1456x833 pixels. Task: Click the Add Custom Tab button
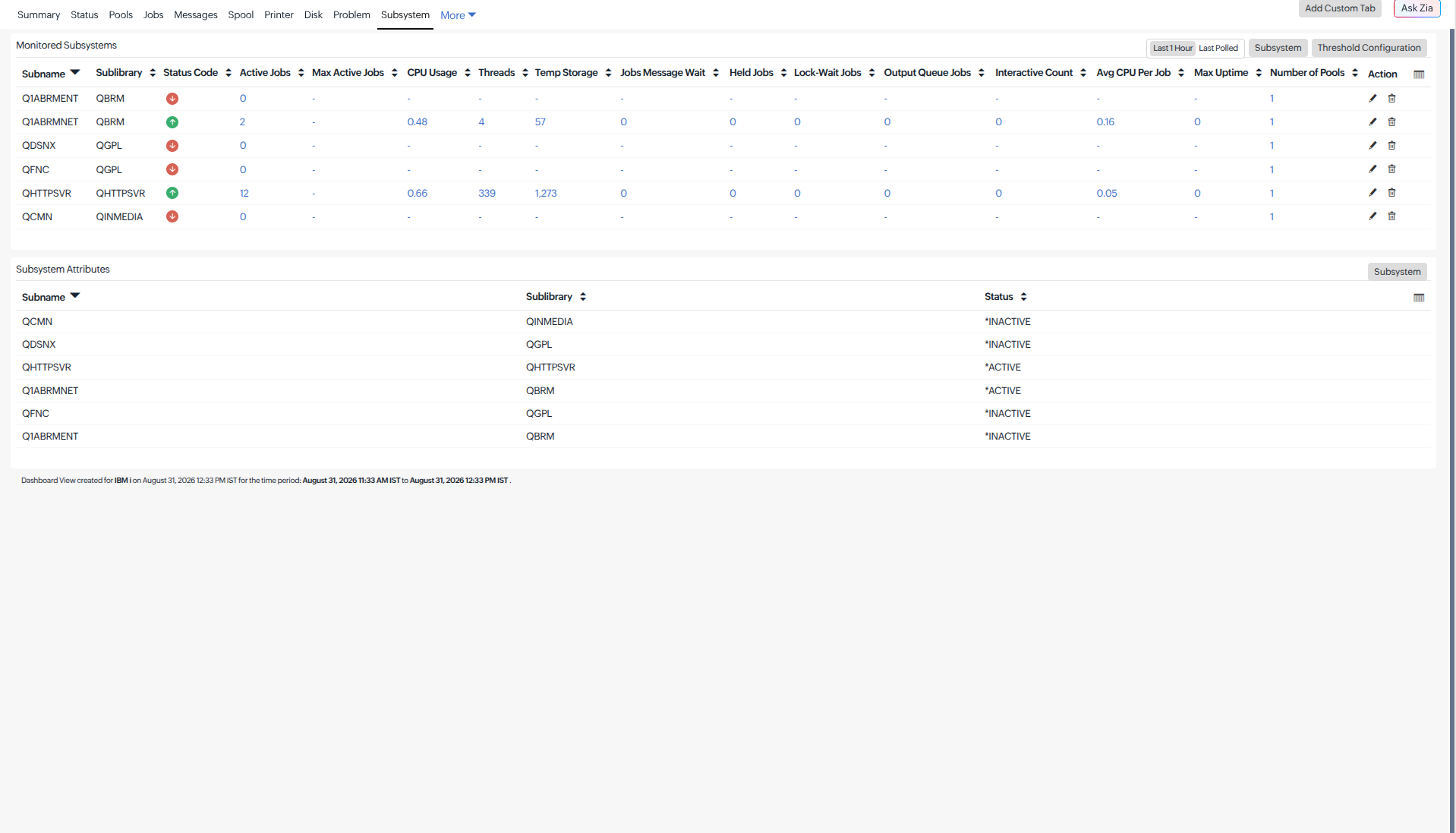coord(1340,8)
